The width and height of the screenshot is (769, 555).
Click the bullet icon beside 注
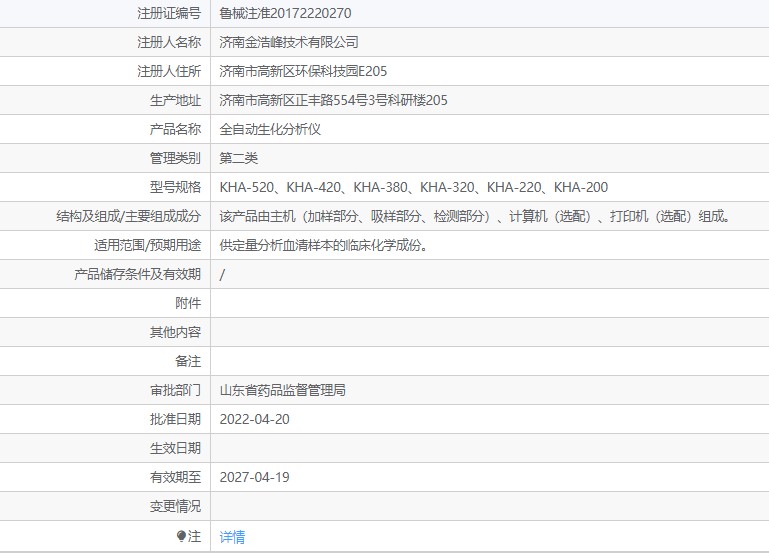click(181, 537)
